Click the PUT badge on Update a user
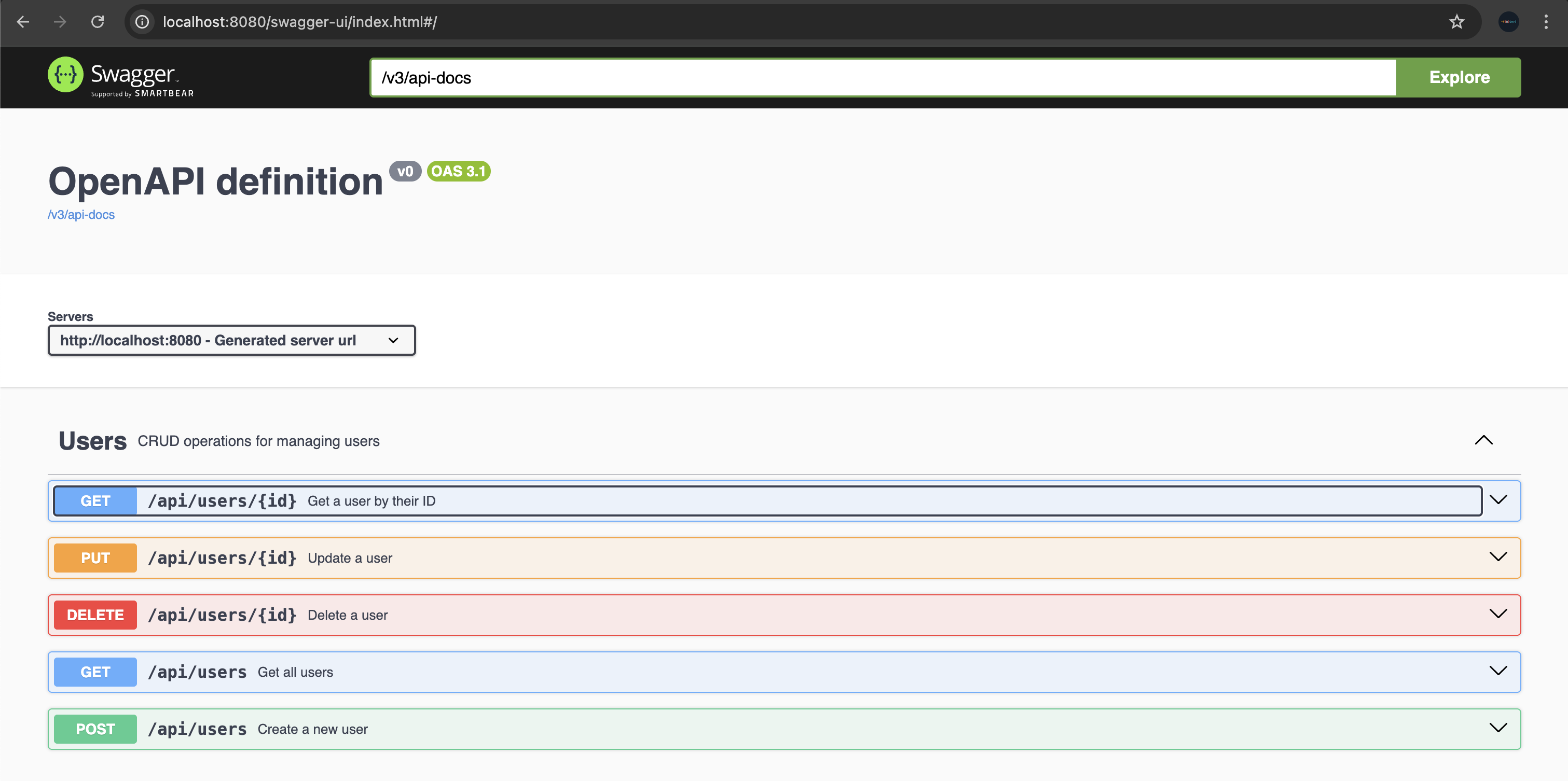 click(x=95, y=557)
